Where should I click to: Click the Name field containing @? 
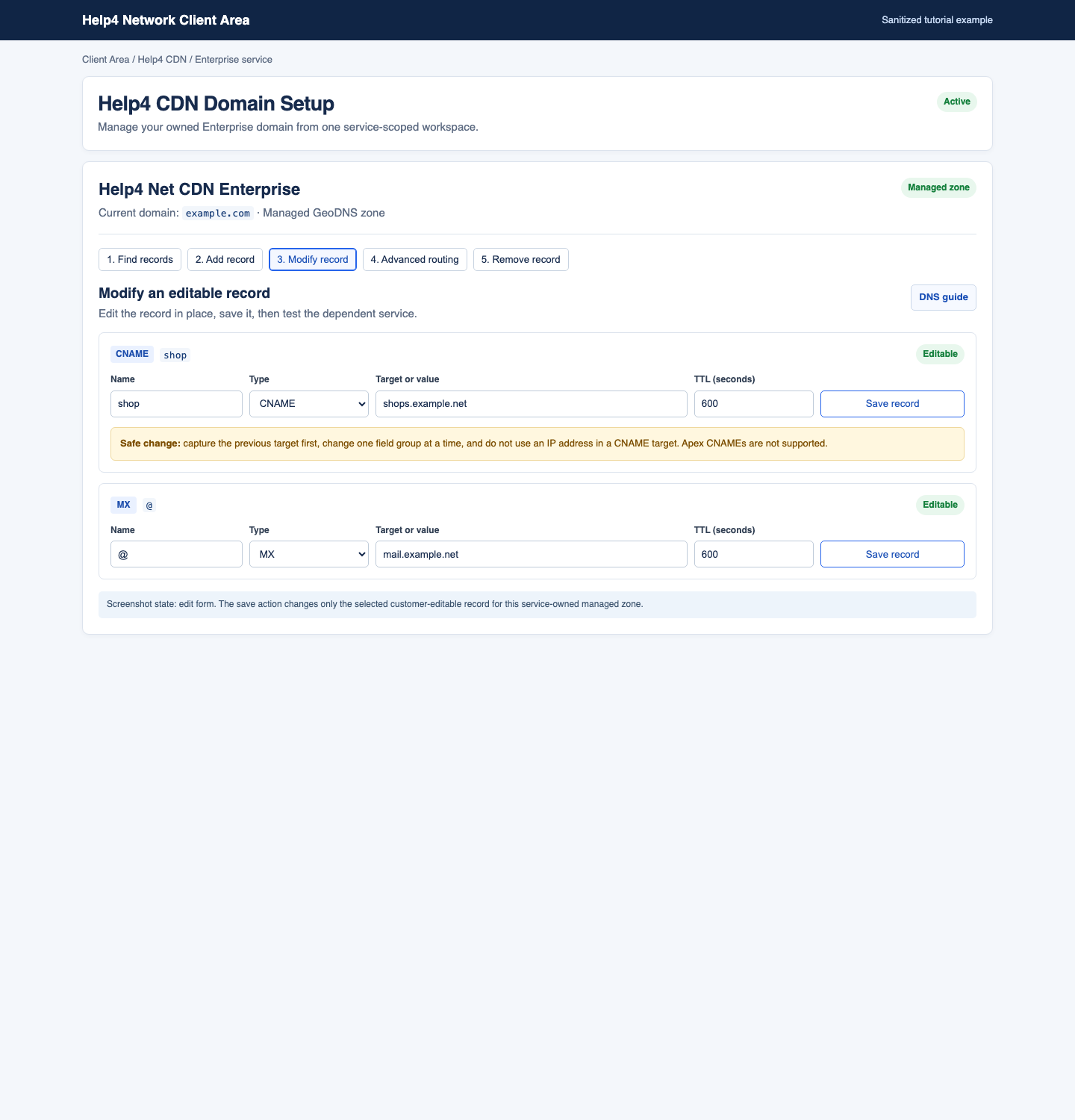(x=176, y=554)
